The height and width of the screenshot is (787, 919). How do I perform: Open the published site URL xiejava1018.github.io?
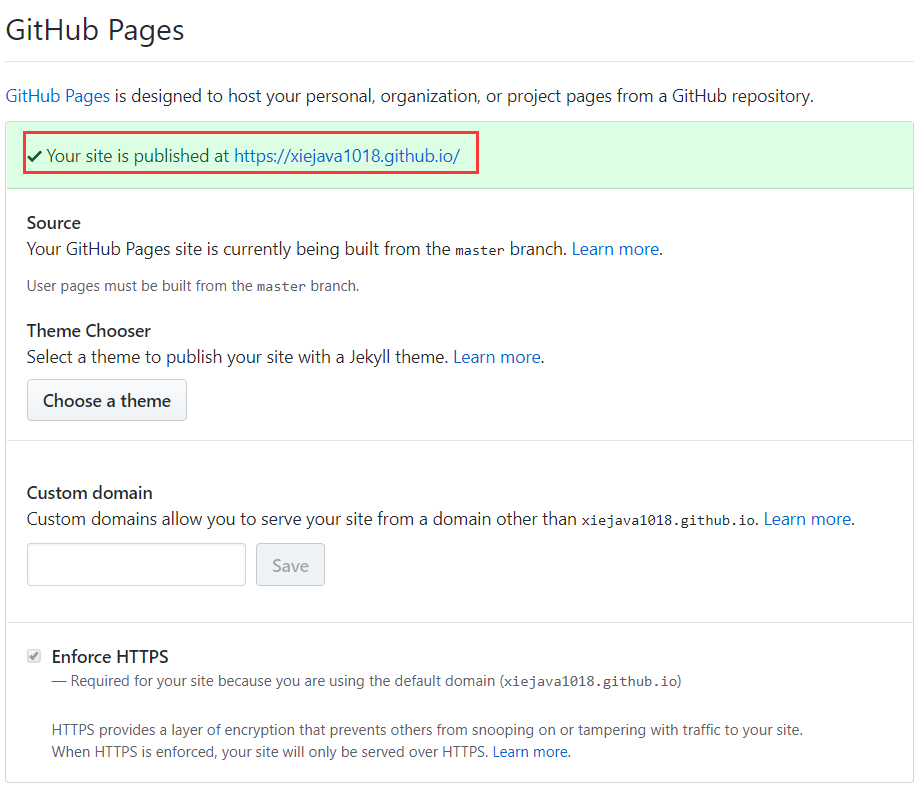tap(346, 156)
